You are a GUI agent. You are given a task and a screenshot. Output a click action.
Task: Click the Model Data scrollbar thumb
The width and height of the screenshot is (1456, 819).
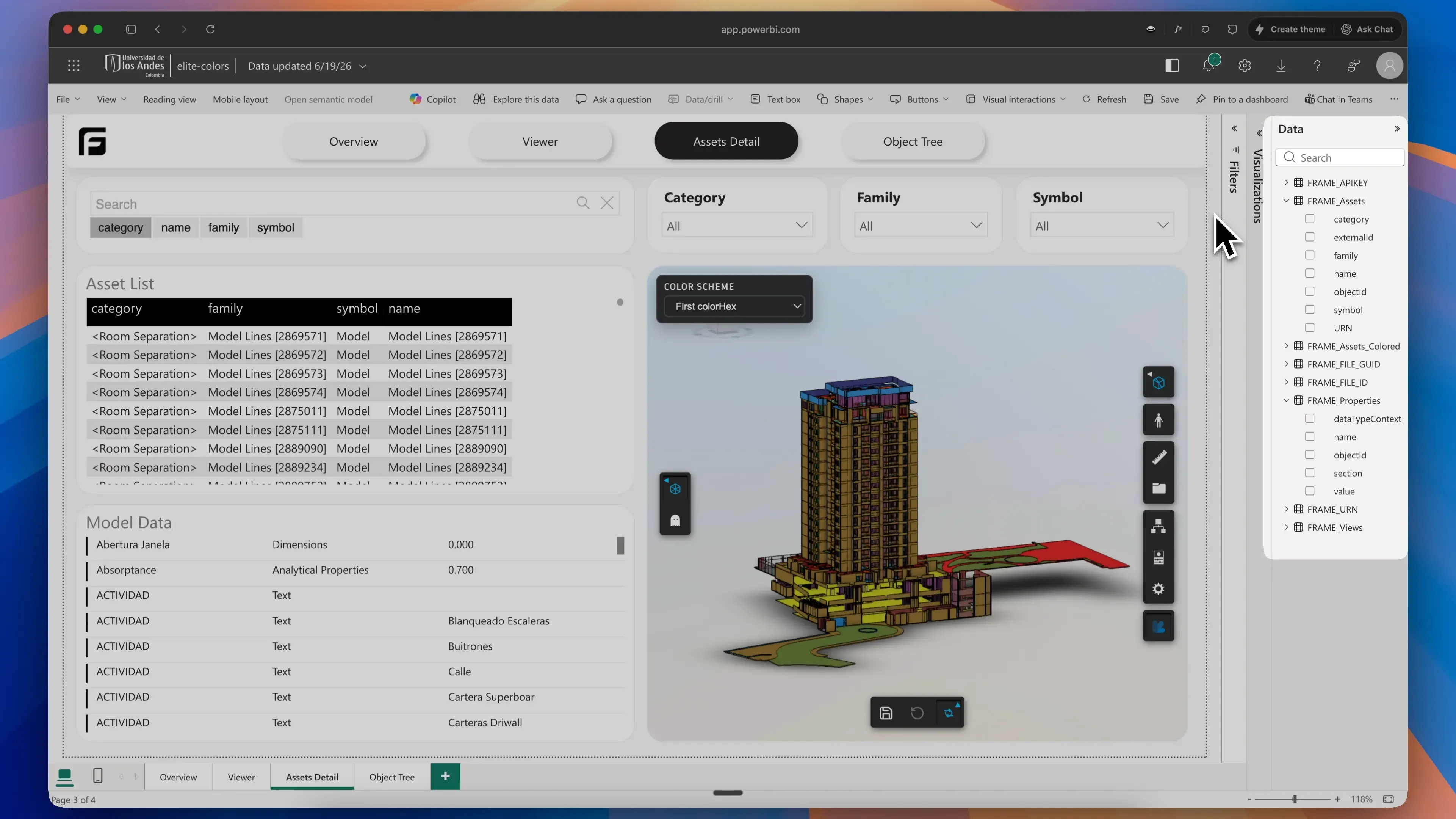click(620, 545)
